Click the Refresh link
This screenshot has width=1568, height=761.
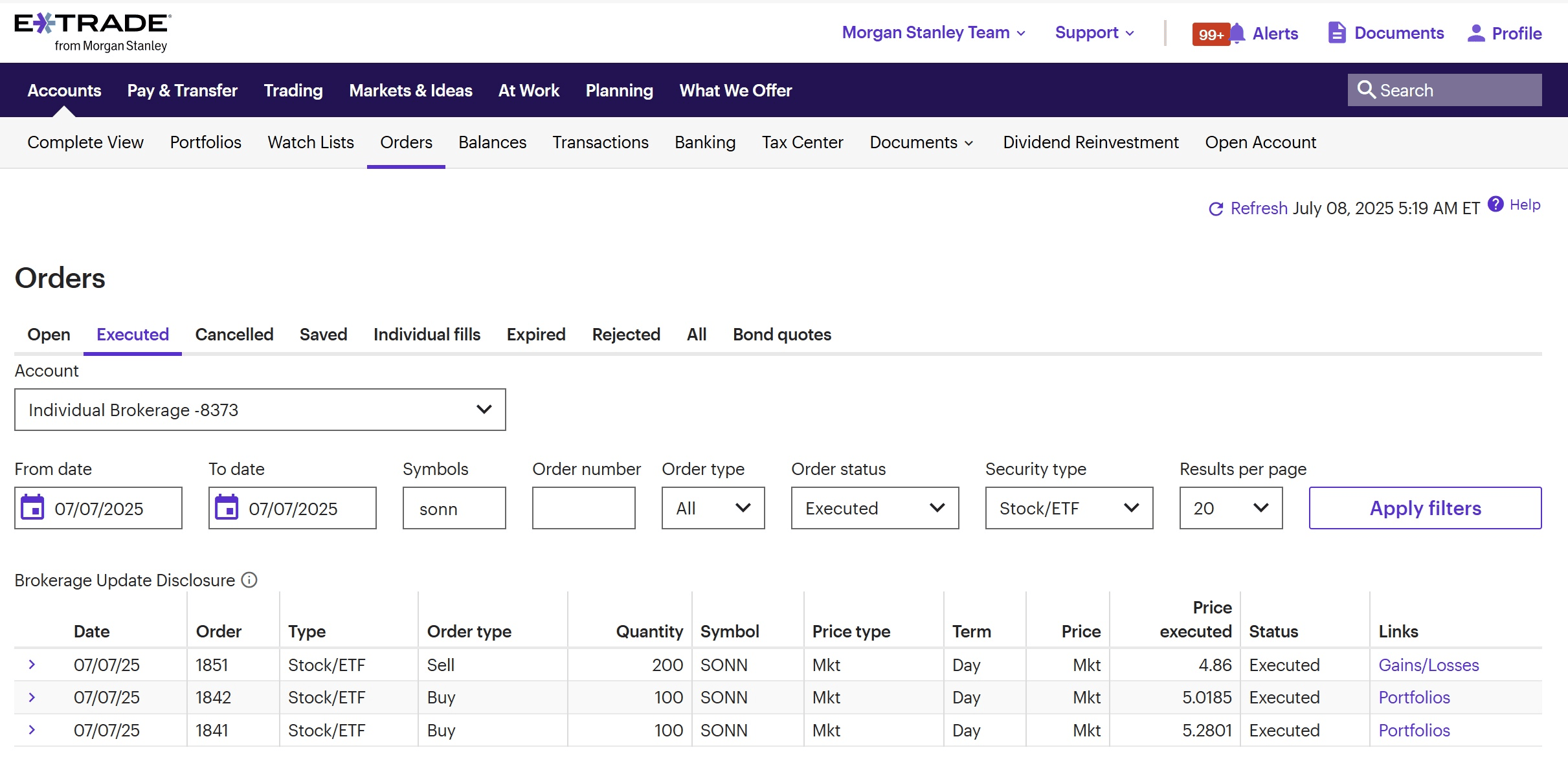1259,208
